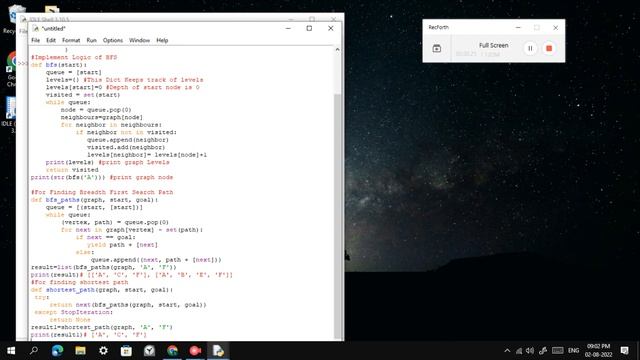This screenshot has width=640, height=360.
Task: Open Settings from taskbar
Action: [x=103, y=351]
